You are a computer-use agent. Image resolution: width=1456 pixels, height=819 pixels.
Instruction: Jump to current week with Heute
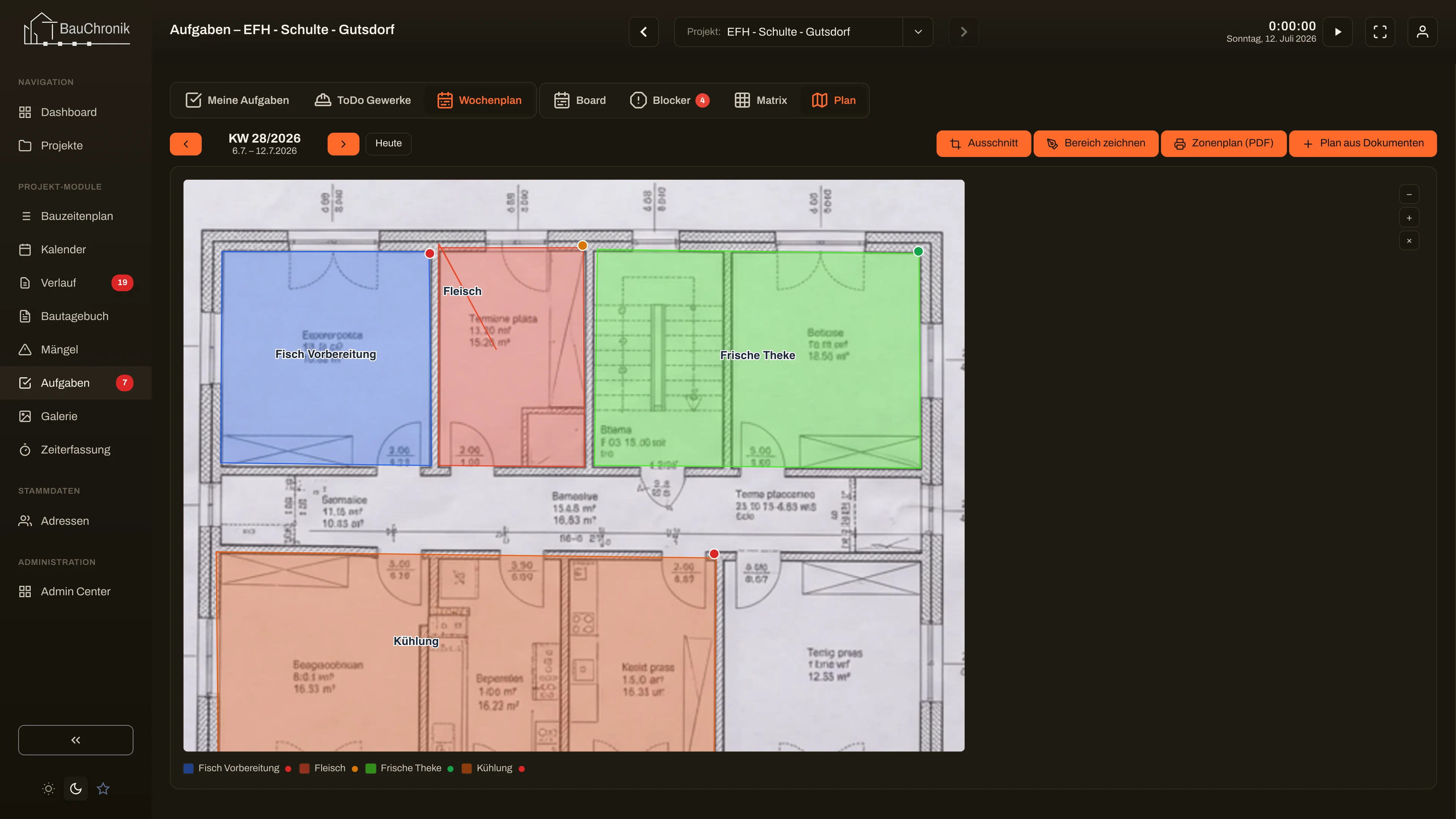click(x=388, y=144)
